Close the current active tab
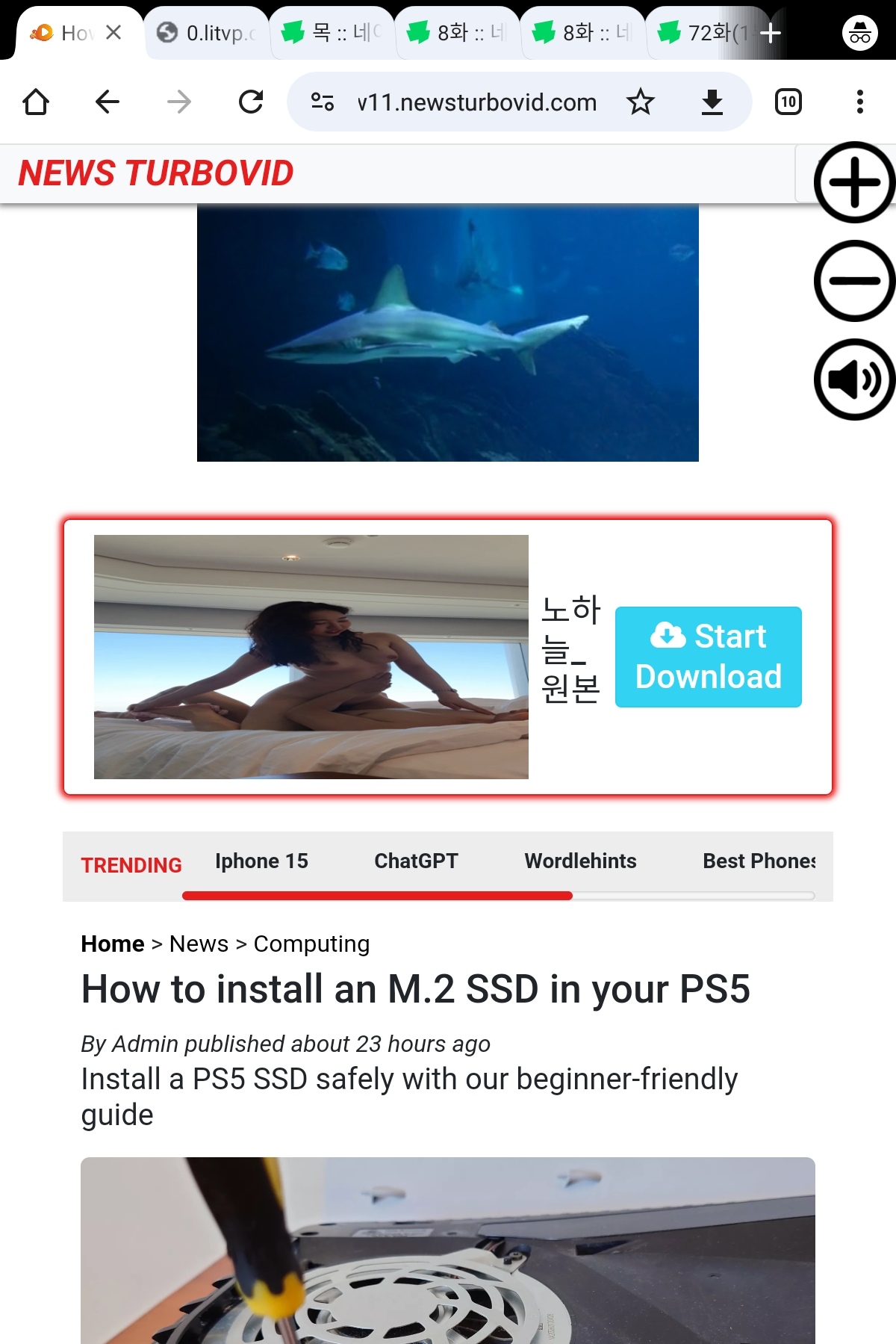896x1344 pixels. (x=113, y=32)
